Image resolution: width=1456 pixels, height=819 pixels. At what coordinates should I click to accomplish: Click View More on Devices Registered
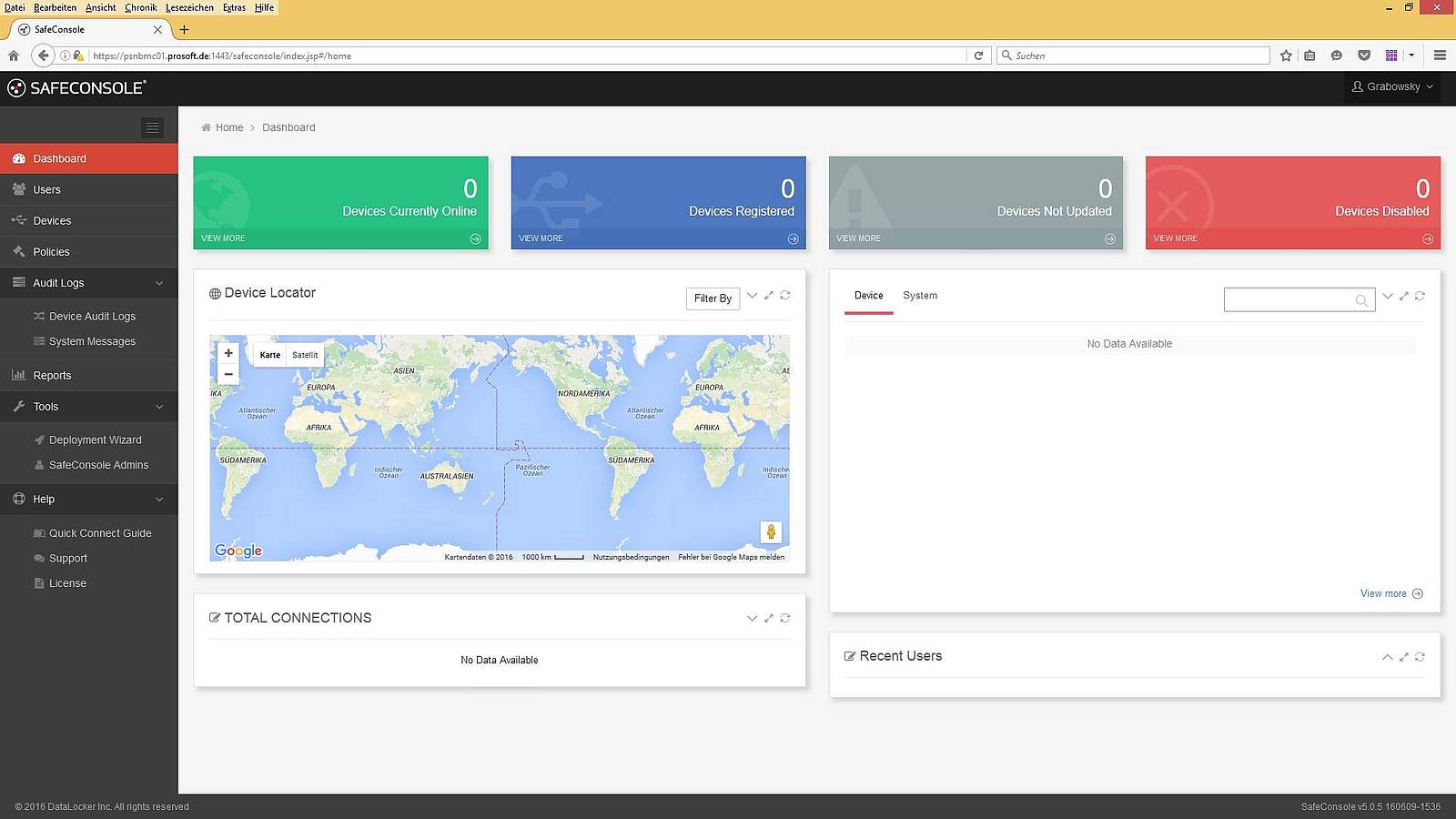click(541, 238)
